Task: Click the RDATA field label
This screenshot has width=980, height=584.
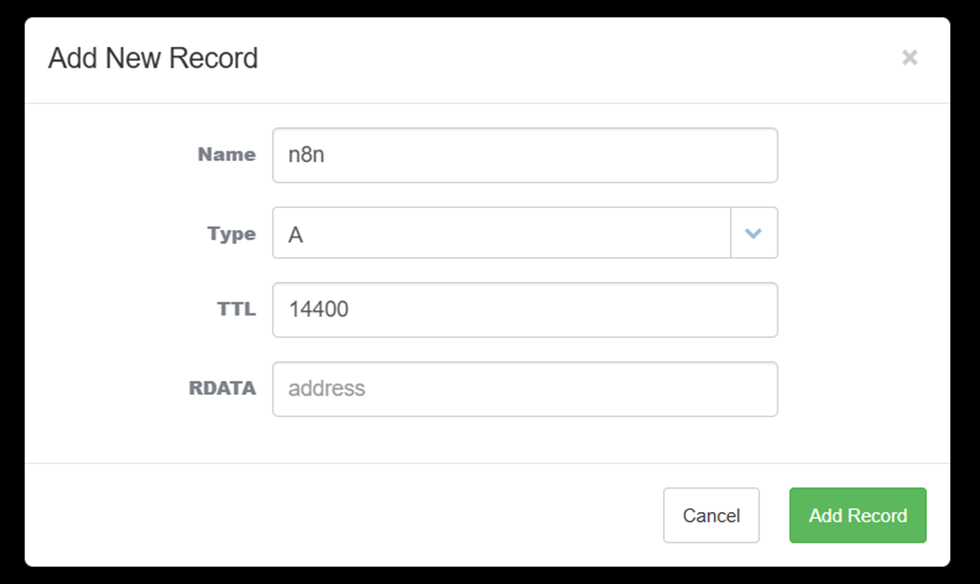Action: click(222, 389)
